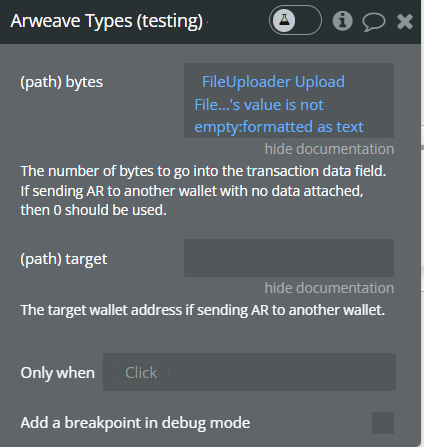The image size is (424, 447).
Task: Click the "Add a breakpoint in debug mode" label
Action: (135, 423)
